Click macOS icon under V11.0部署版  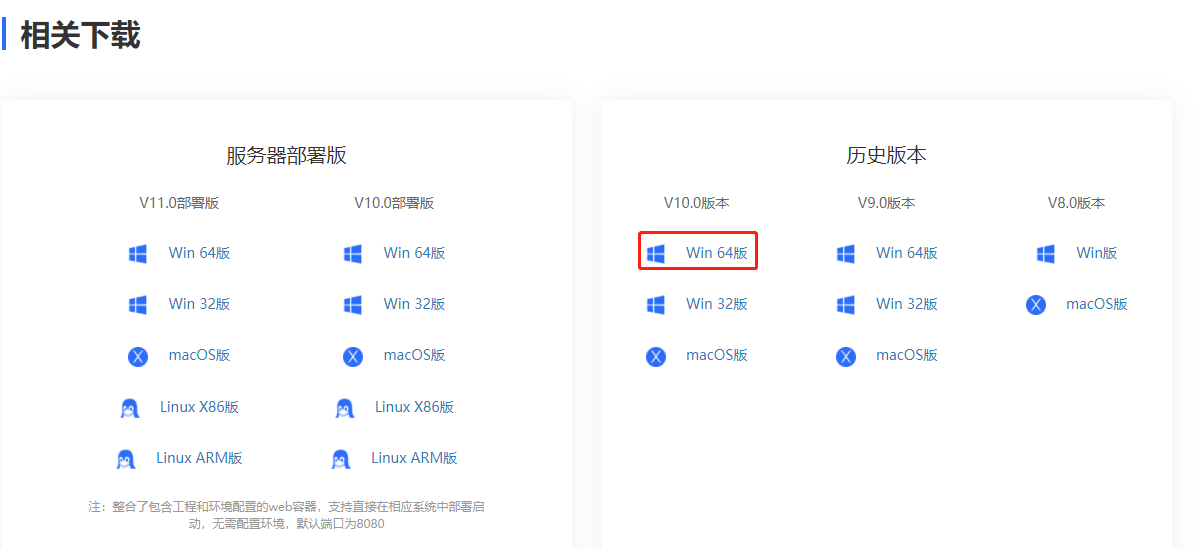pos(138,356)
